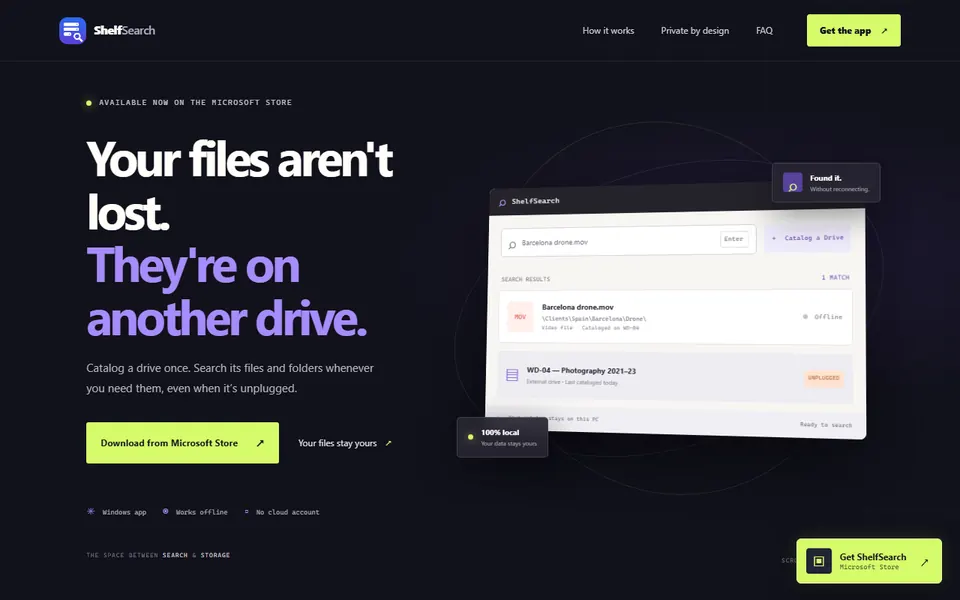The width and height of the screenshot is (960, 600).
Task: Click the ShelfSearch logo icon in header
Action: pyautogui.click(x=72, y=31)
